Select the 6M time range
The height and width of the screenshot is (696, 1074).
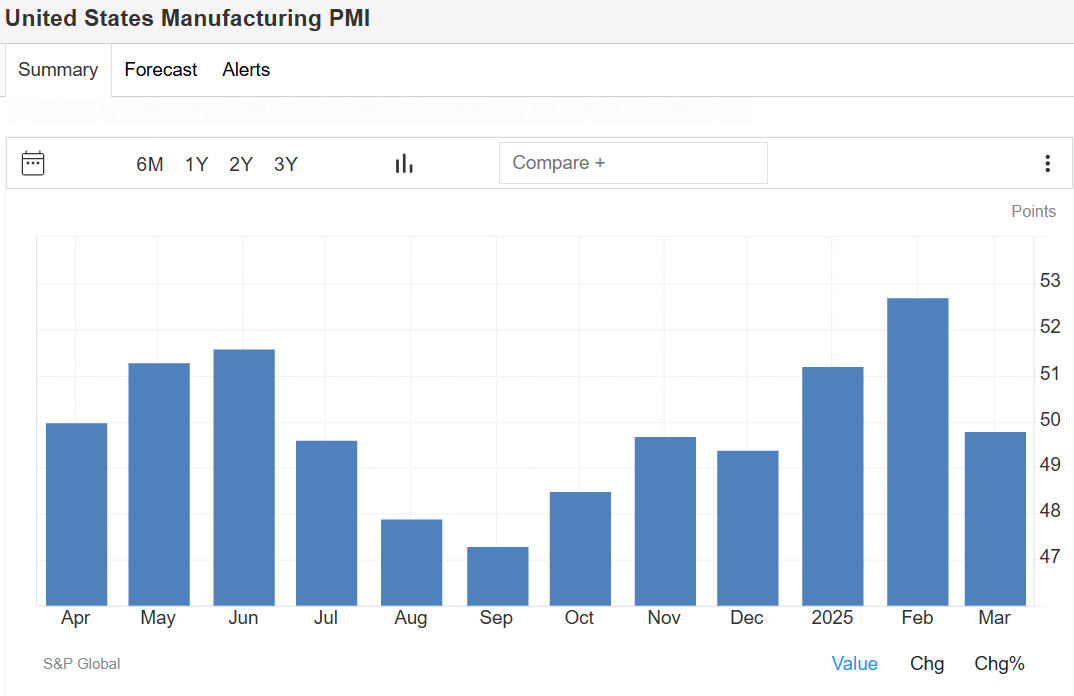150,164
